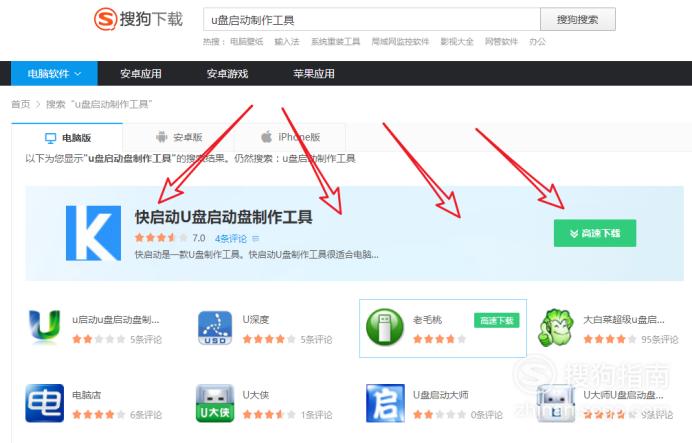692x443 pixels.
Task: Click the 搜狗搜索 search button
Action: (x=578, y=19)
